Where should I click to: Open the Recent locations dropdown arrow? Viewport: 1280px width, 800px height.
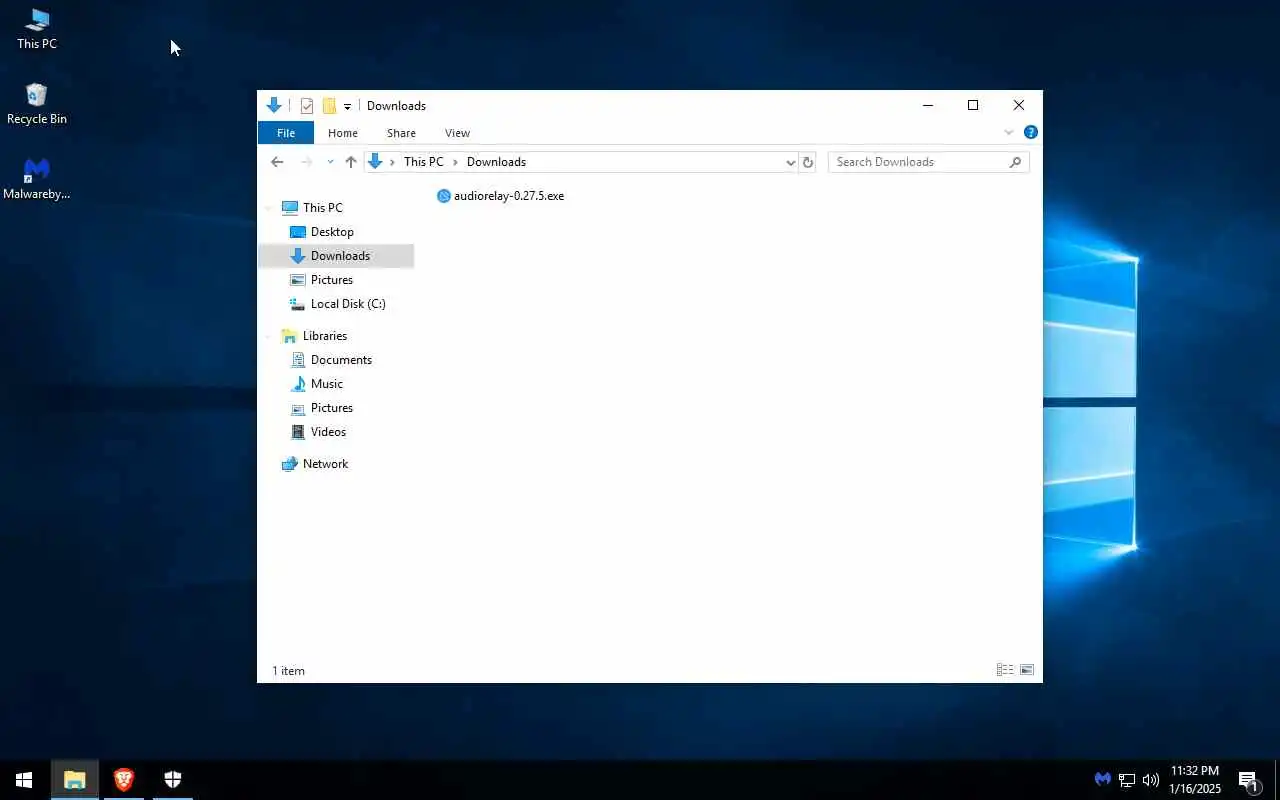coord(330,162)
